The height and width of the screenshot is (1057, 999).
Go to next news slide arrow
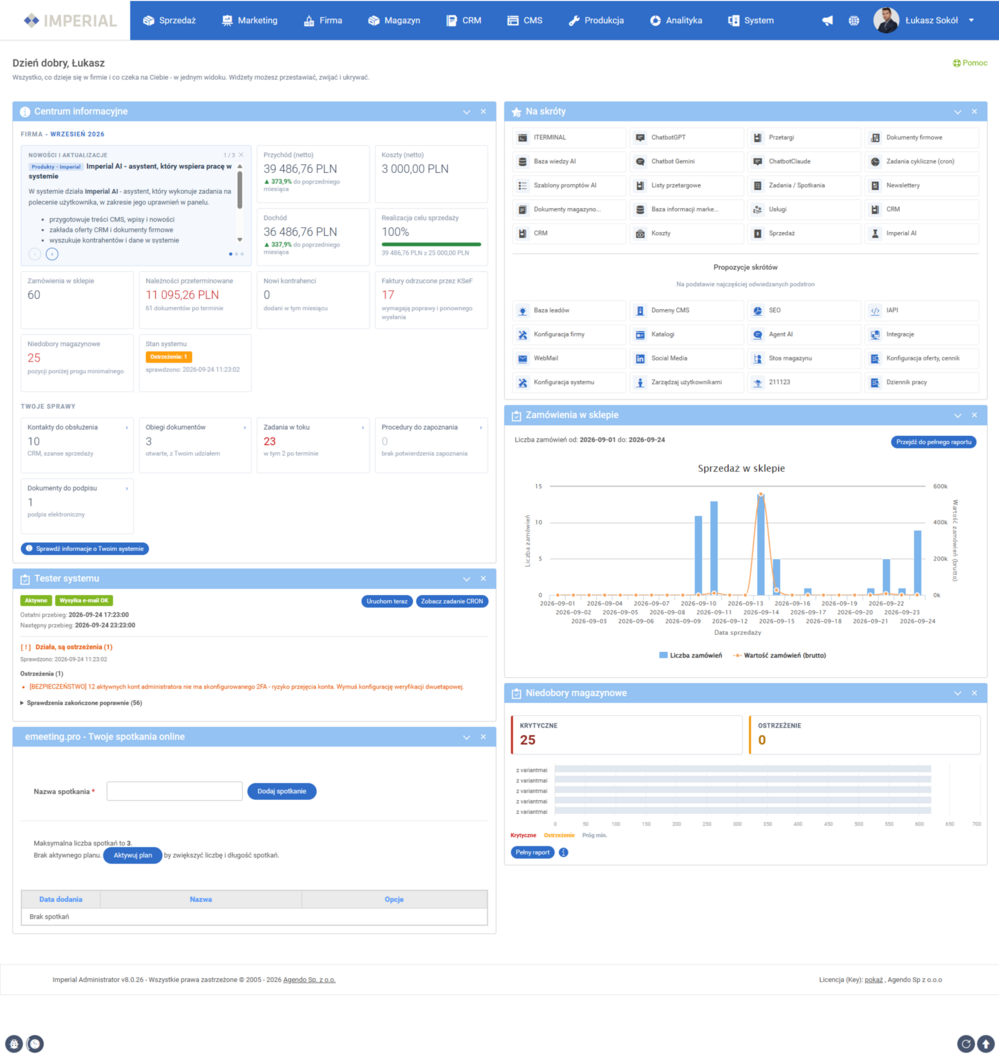(52, 254)
